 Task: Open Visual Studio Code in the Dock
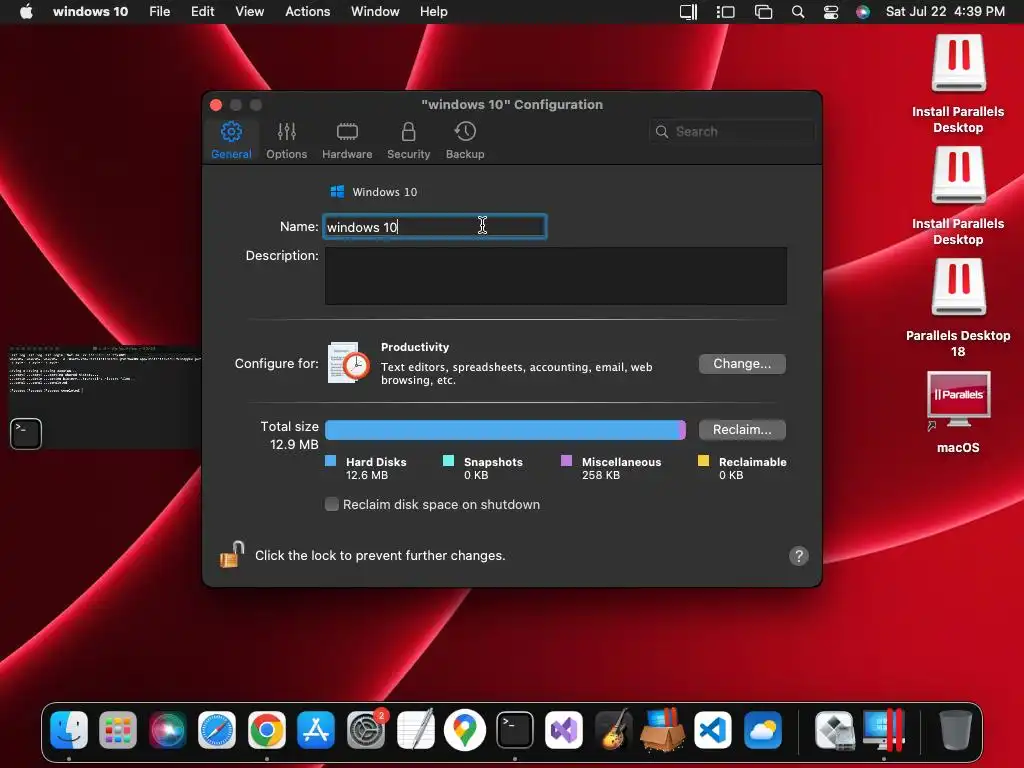tap(712, 729)
